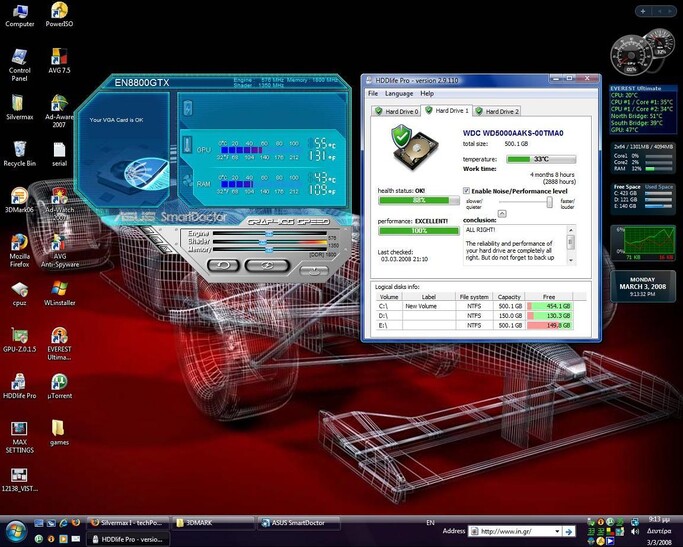
Task: Switch to ASUS SmartDoctor taskbar button
Action: pos(298,523)
